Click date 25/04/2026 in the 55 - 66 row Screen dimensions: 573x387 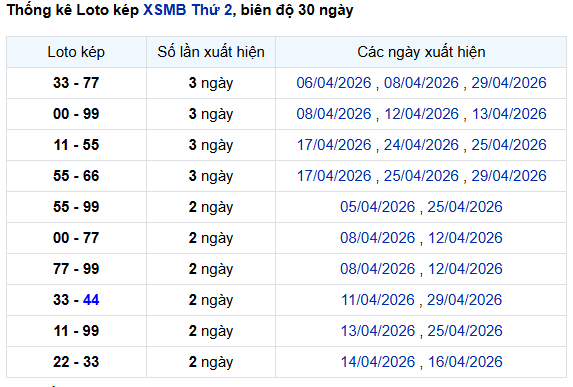[421, 176]
